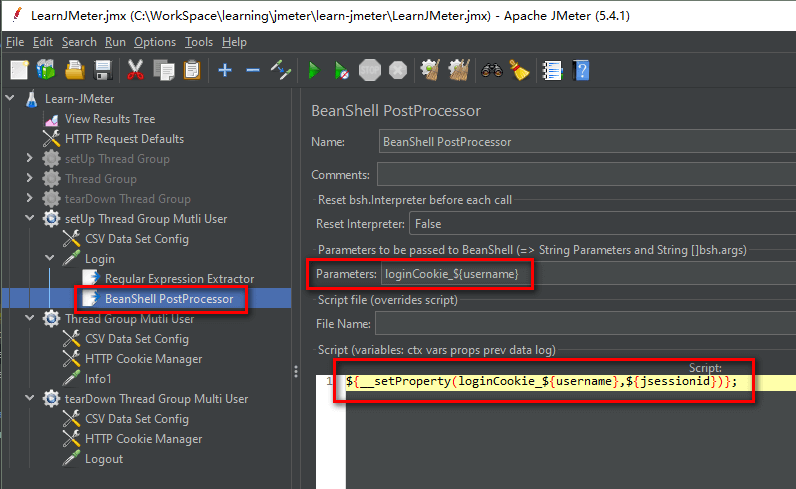Click the split-pane divider handle dots
796x489 pixels.
pos(295,372)
